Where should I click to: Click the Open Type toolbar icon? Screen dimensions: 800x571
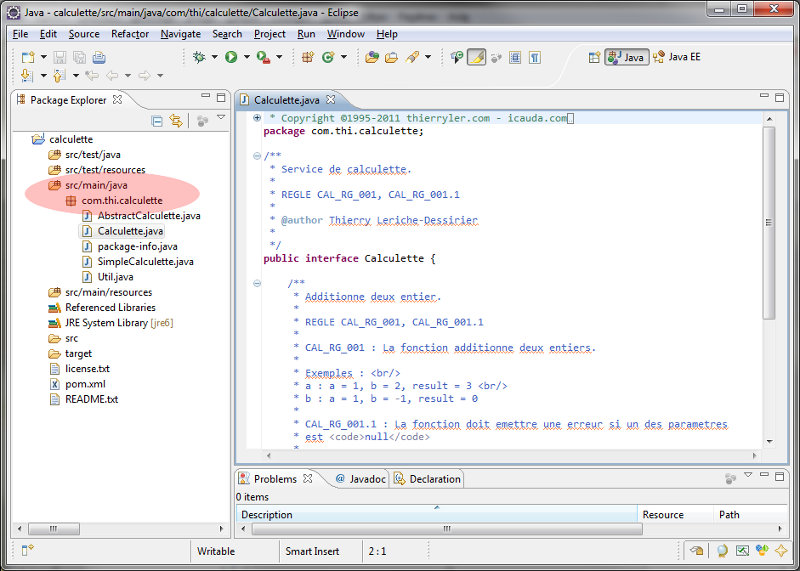pos(371,57)
